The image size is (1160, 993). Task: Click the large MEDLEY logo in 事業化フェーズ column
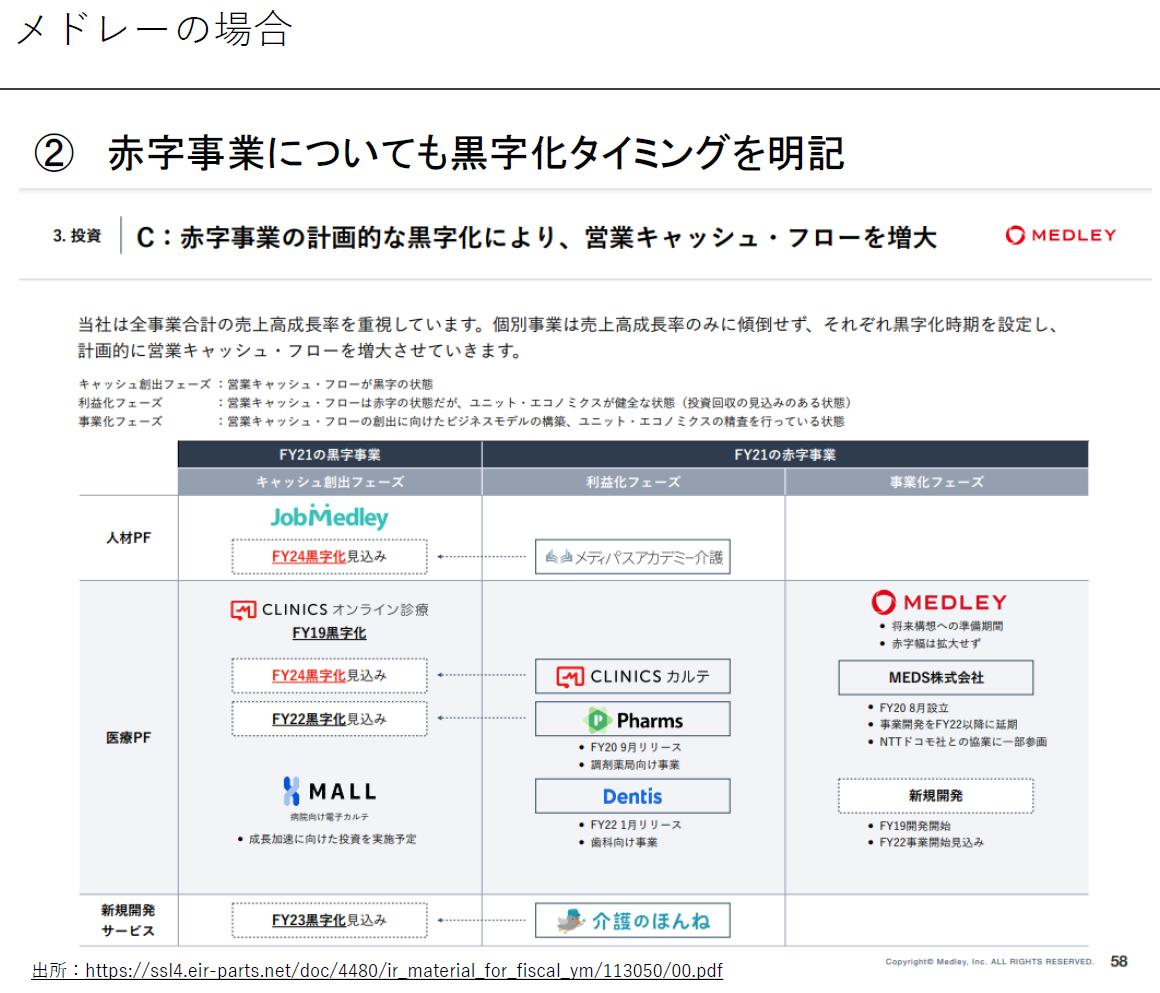[x=939, y=602]
